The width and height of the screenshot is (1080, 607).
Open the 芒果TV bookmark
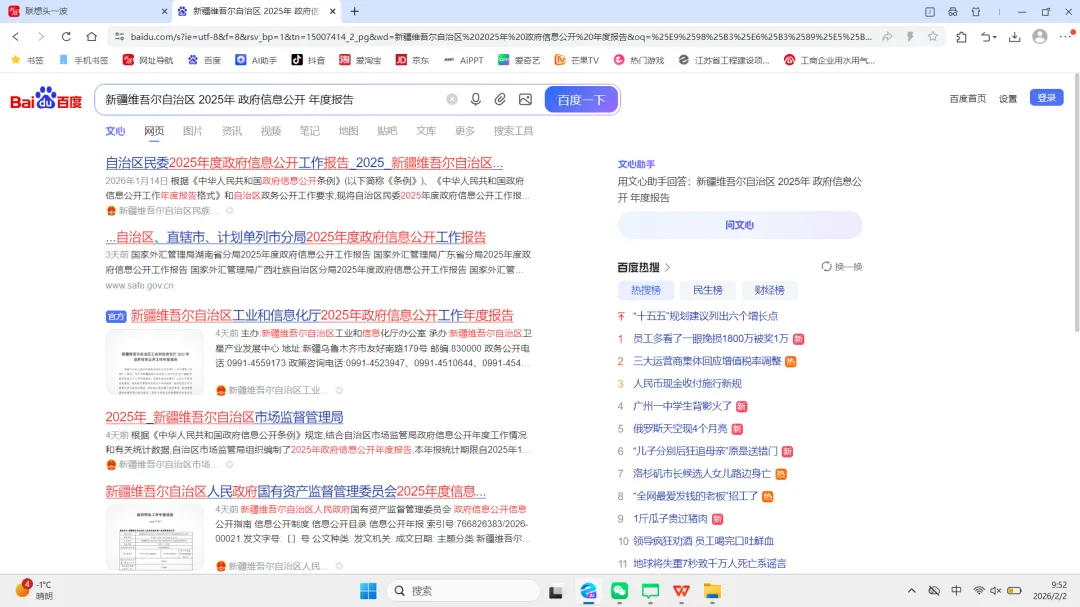click(x=577, y=60)
